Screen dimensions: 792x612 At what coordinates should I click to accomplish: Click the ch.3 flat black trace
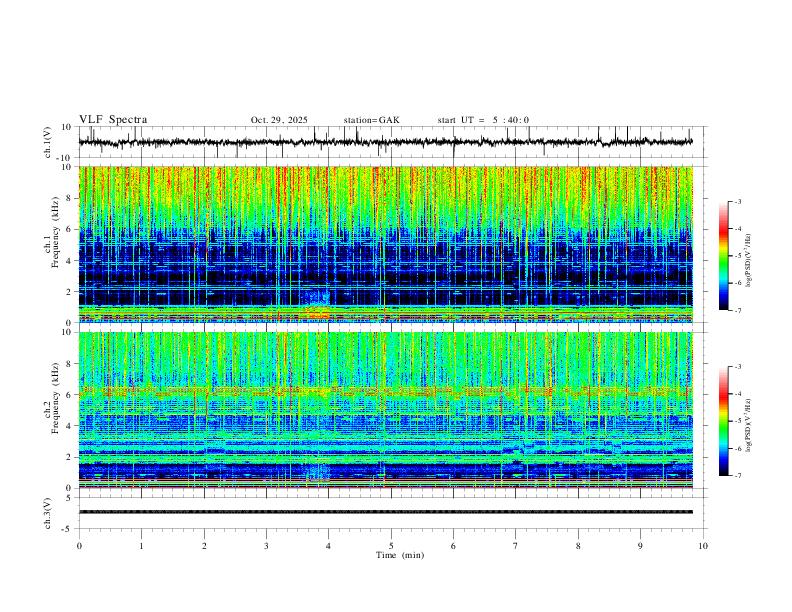[x=385, y=512]
